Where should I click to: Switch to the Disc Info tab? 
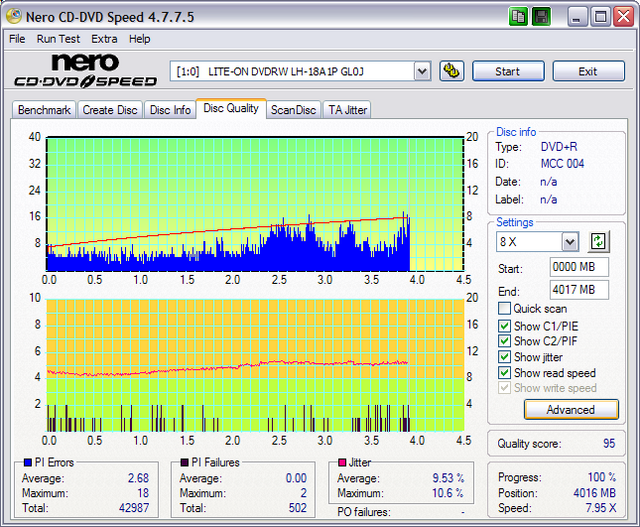point(170,110)
